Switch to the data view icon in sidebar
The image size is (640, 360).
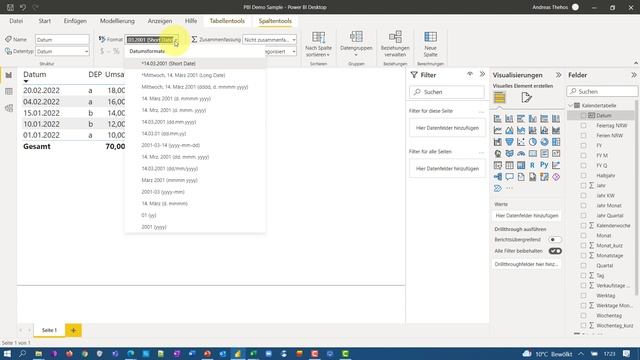point(9,91)
